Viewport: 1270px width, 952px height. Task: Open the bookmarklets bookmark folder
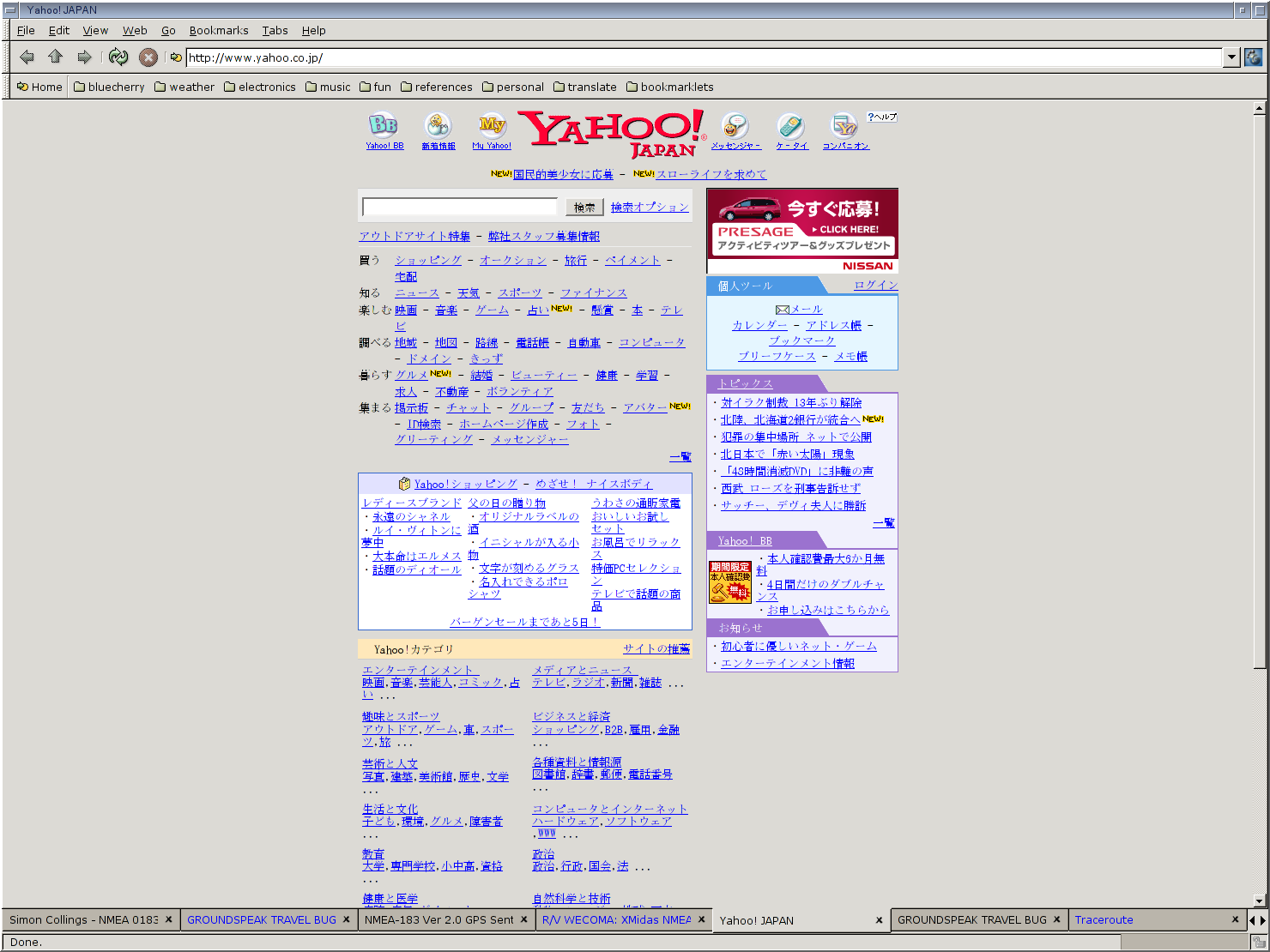[x=670, y=87]
